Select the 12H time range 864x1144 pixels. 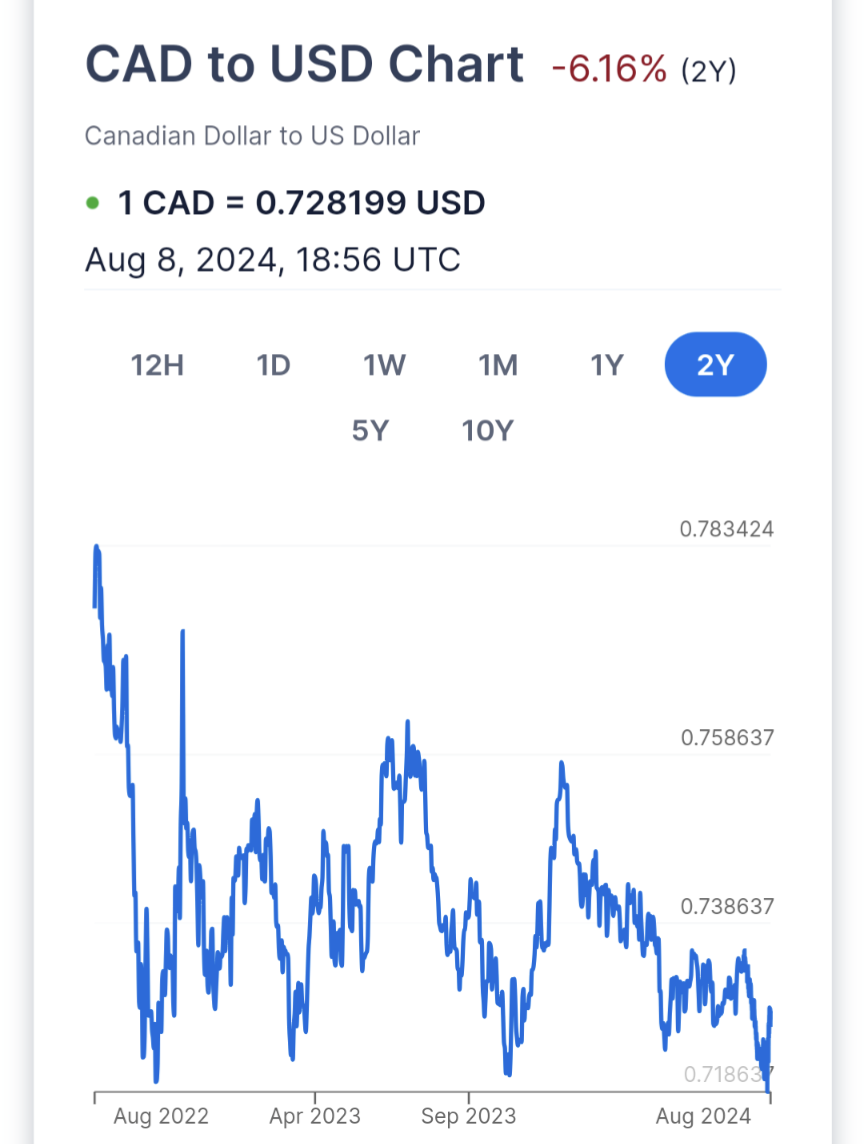157,365
